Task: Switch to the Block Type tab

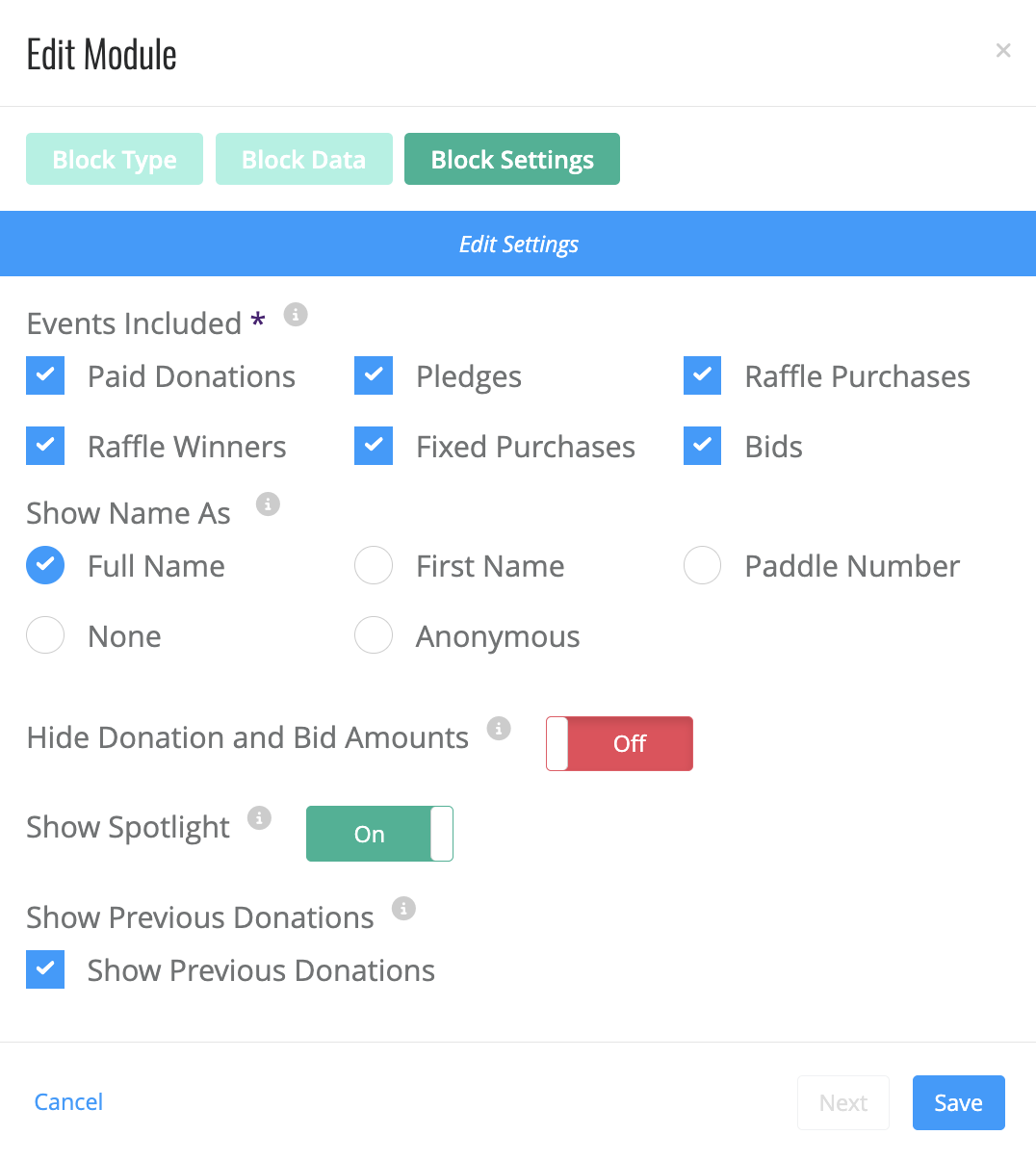Action: [x=115, y=159]
